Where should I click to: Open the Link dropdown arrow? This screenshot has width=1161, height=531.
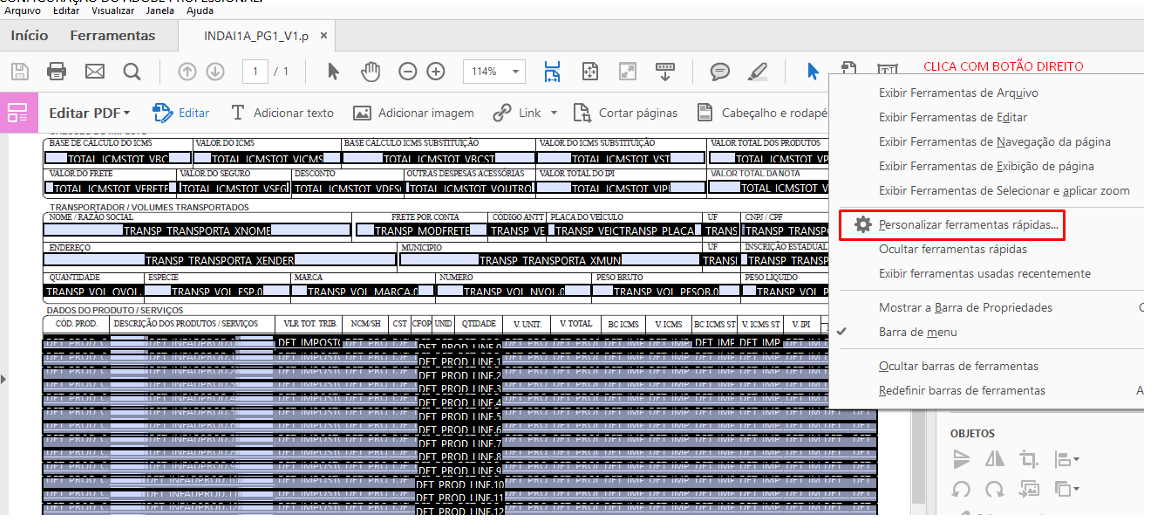click(x=554, y=113)
